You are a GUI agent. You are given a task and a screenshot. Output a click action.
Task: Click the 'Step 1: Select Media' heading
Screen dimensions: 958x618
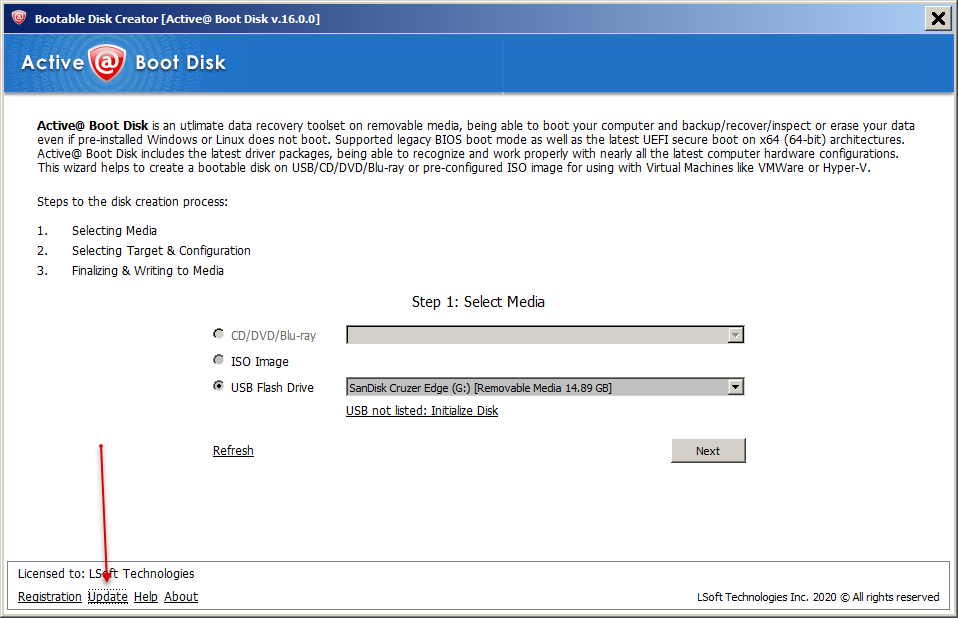[x=478, y=302]
